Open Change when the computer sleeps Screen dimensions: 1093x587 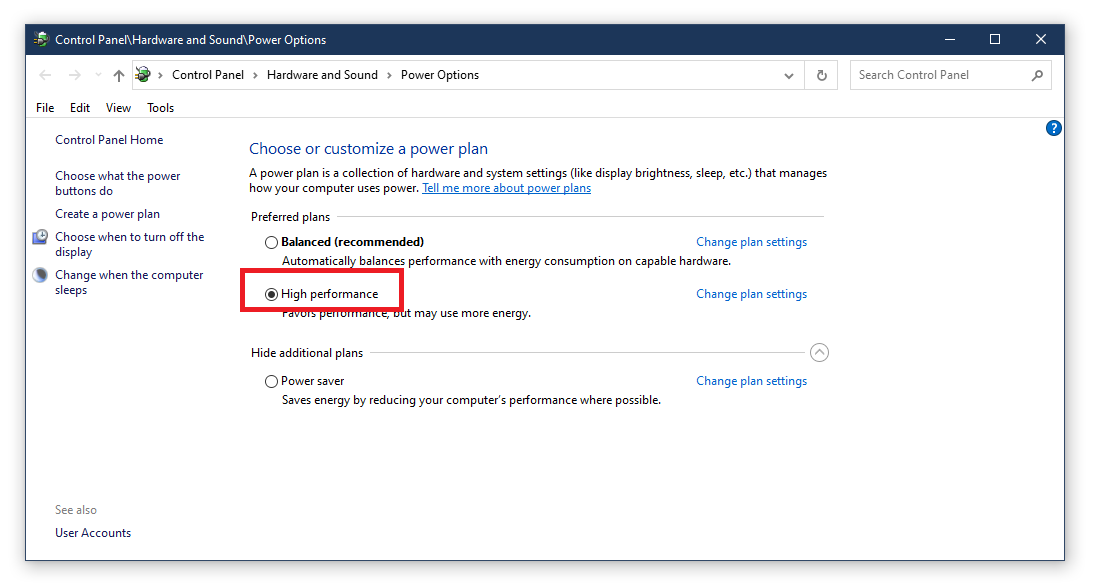(x=129, y=282)
